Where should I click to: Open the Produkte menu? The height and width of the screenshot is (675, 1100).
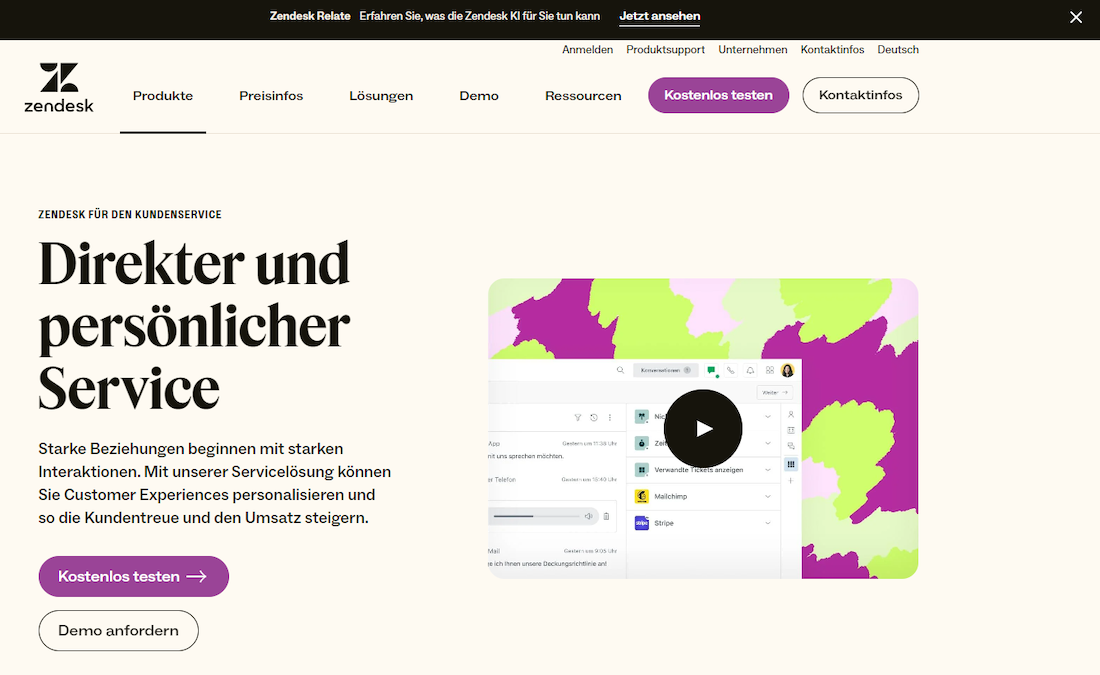163,95
